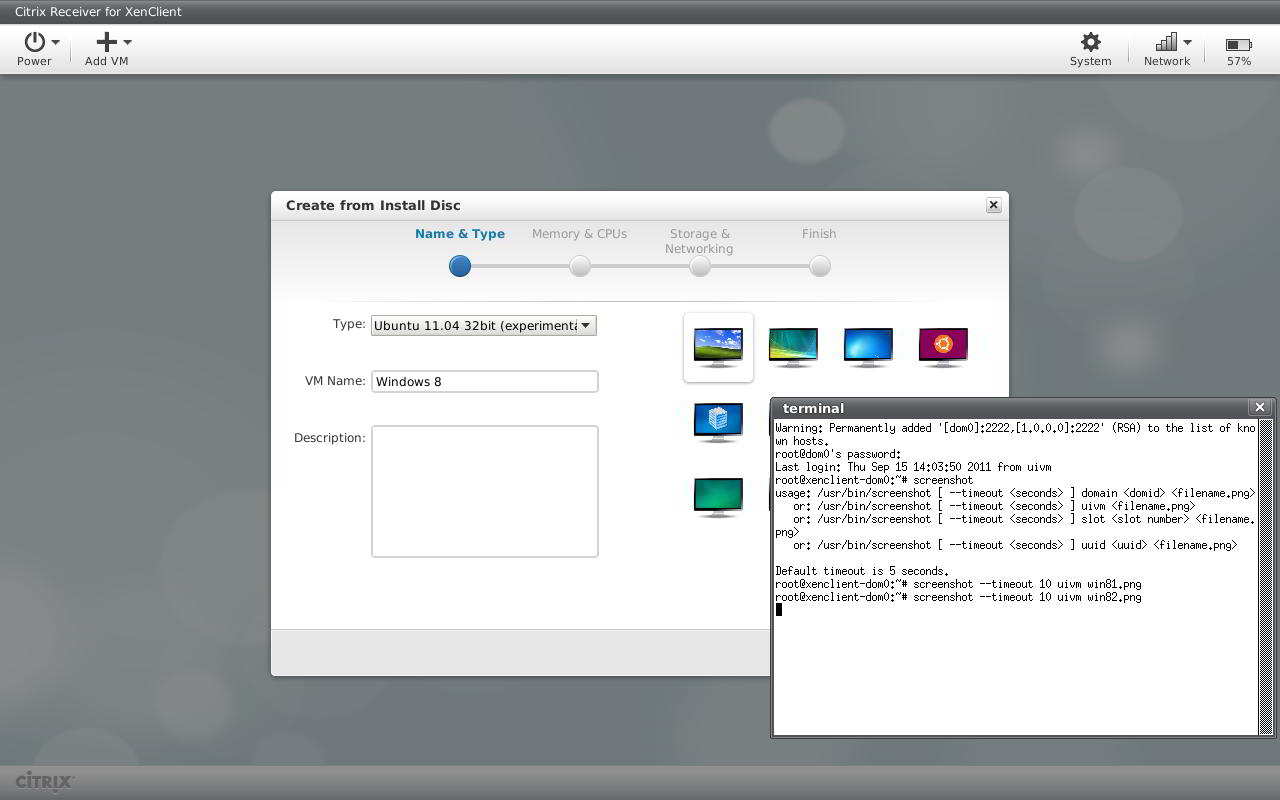Close the terminal window
Image resolution: width=1280 pixels, height=800 pixels.
point(1260,407)
